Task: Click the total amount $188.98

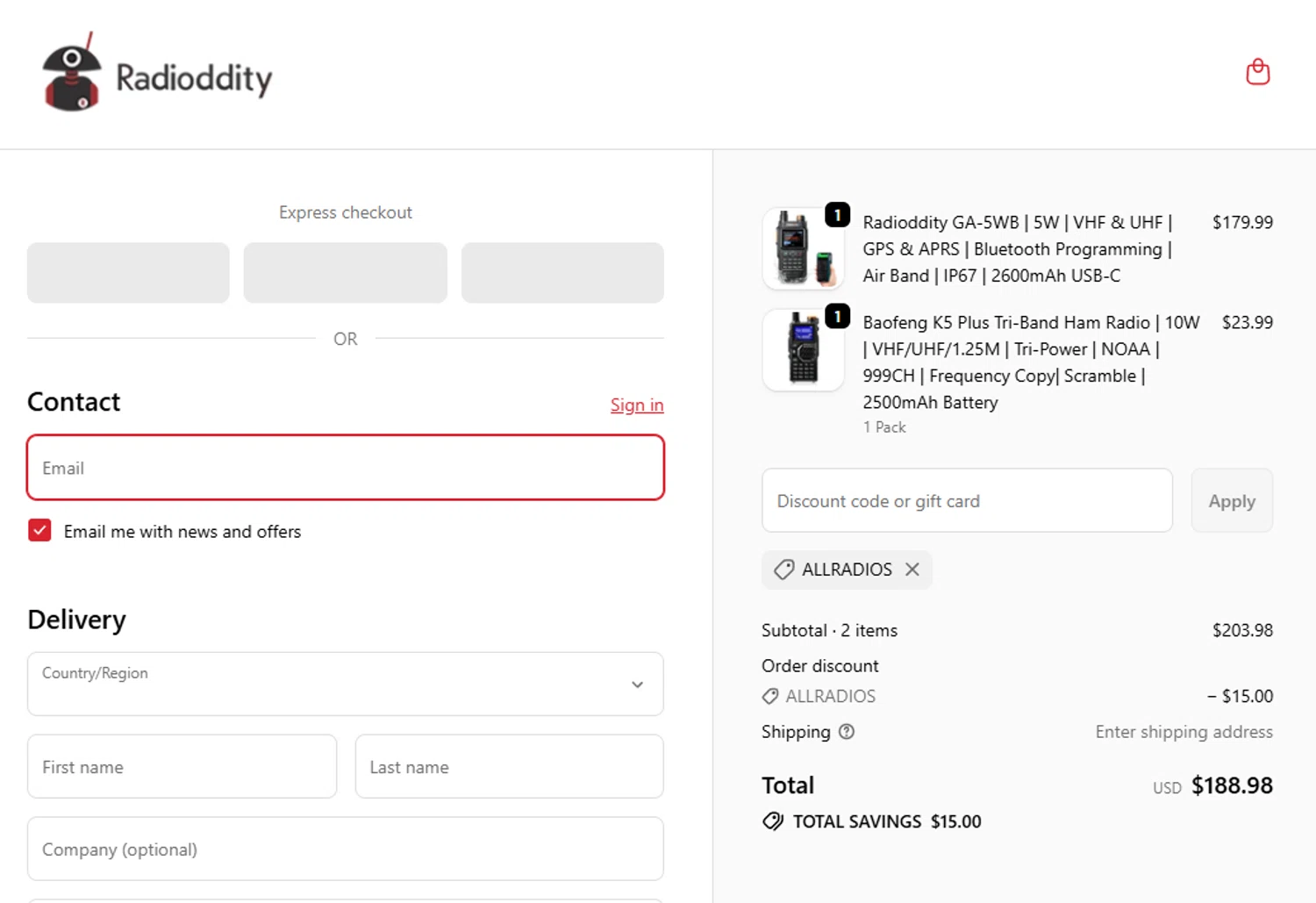Action: (1232, 785)
